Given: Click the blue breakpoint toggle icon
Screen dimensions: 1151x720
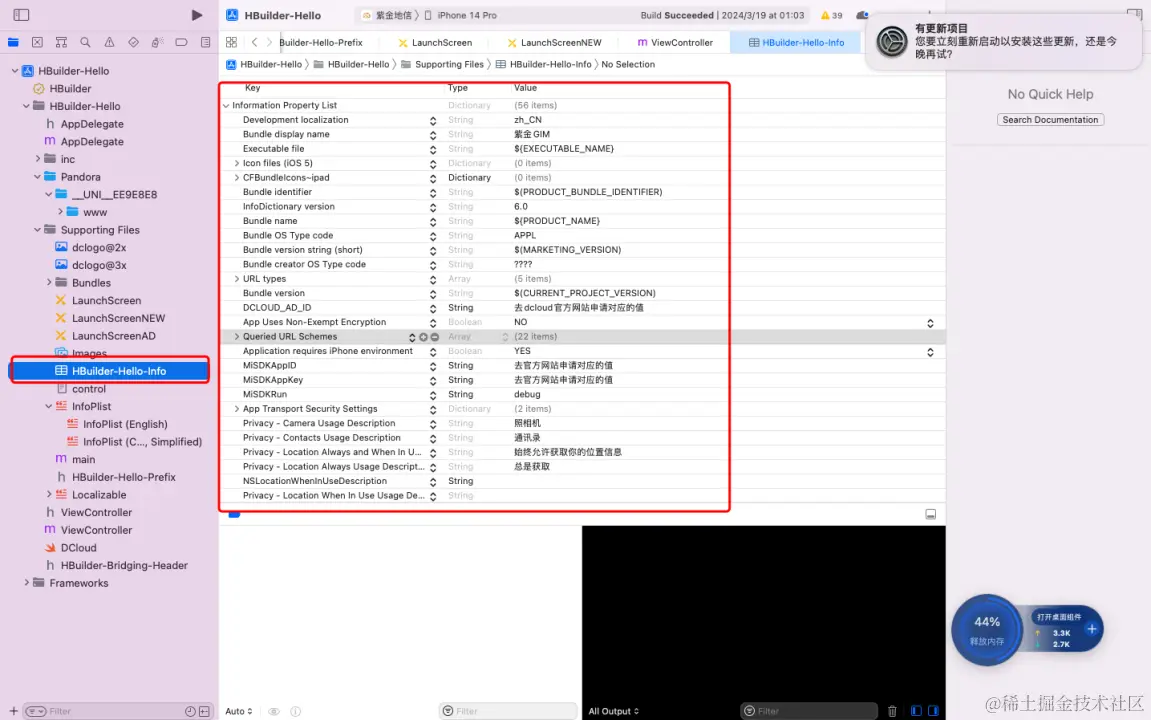Looking at the screenshot, I should (x=234, y=514).
